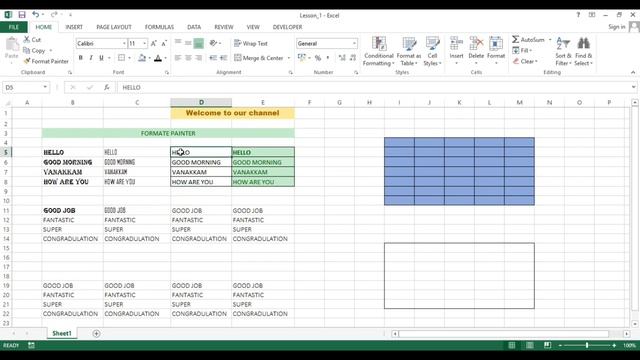This screenshot has width=640, height=360.
Task: Adjust the zoom slider handle
Action: coord(587,345)
